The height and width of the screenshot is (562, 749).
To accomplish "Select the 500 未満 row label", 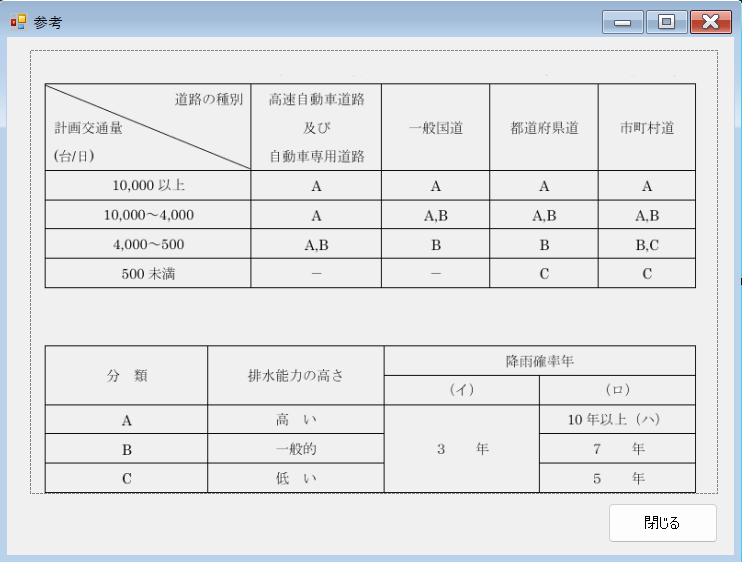I will click(x=148, y=274).
